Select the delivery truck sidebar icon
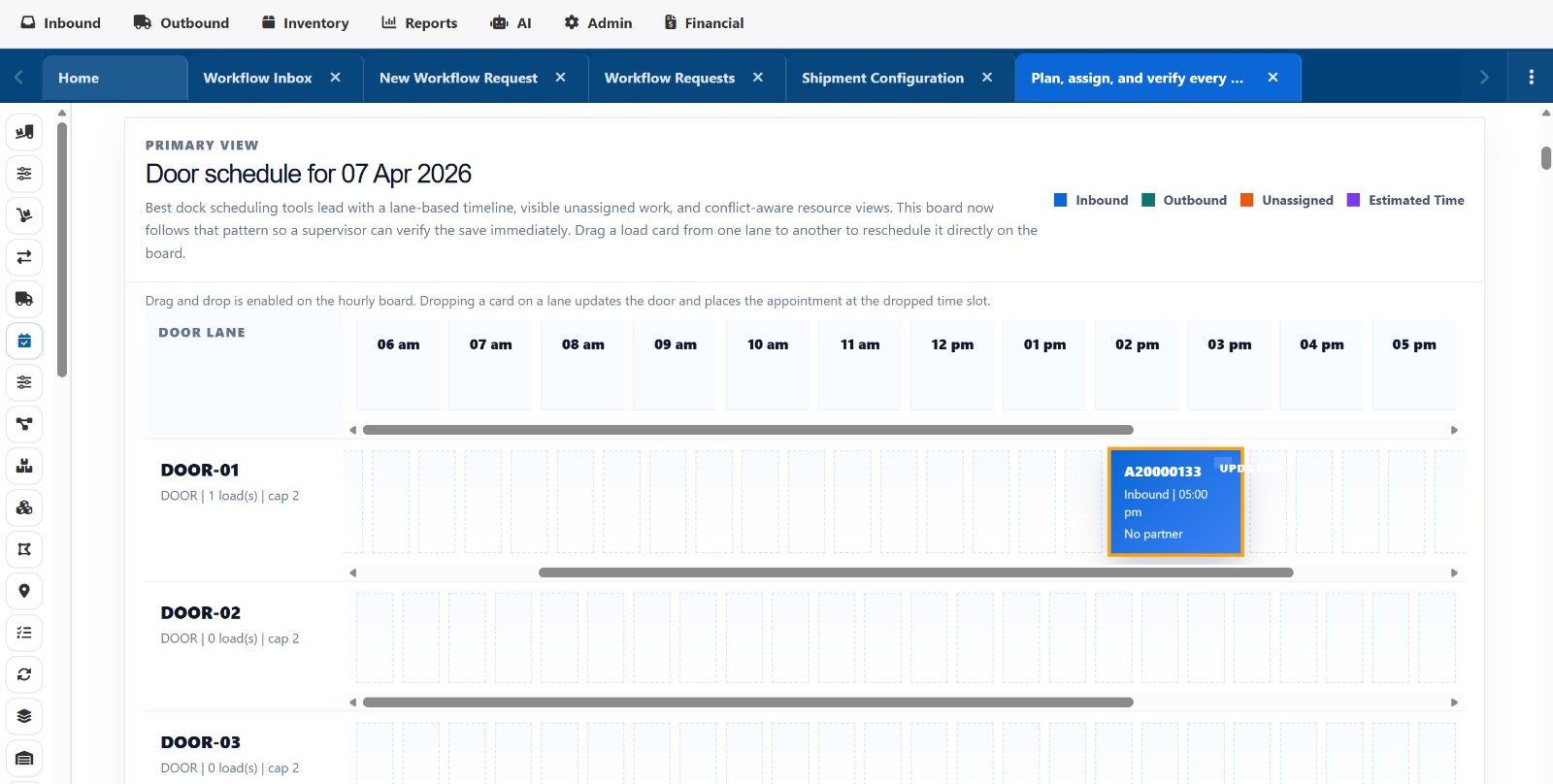The image size is (1553, 784). click(x=24, y=299)
